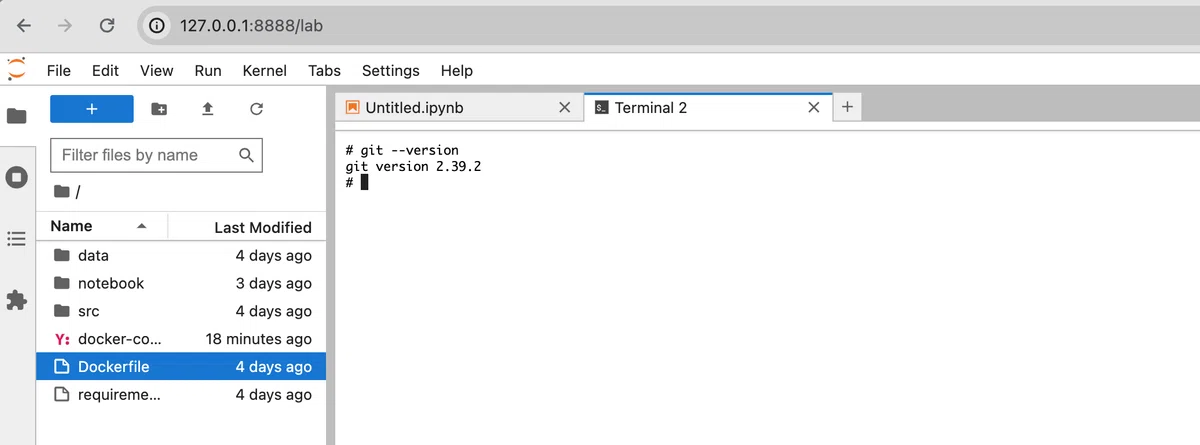Add a new tab with plus button
The width and height of the screenshot is (1200, 445).
(847, 107)
